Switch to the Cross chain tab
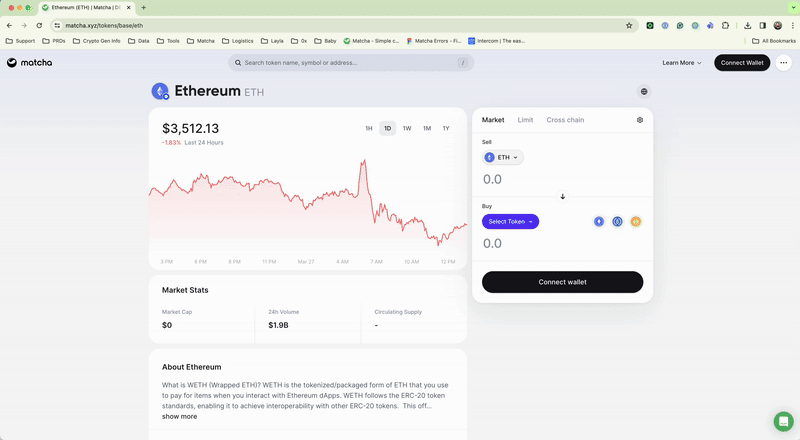Screen dimensions: 800x440 click(565, 120)
